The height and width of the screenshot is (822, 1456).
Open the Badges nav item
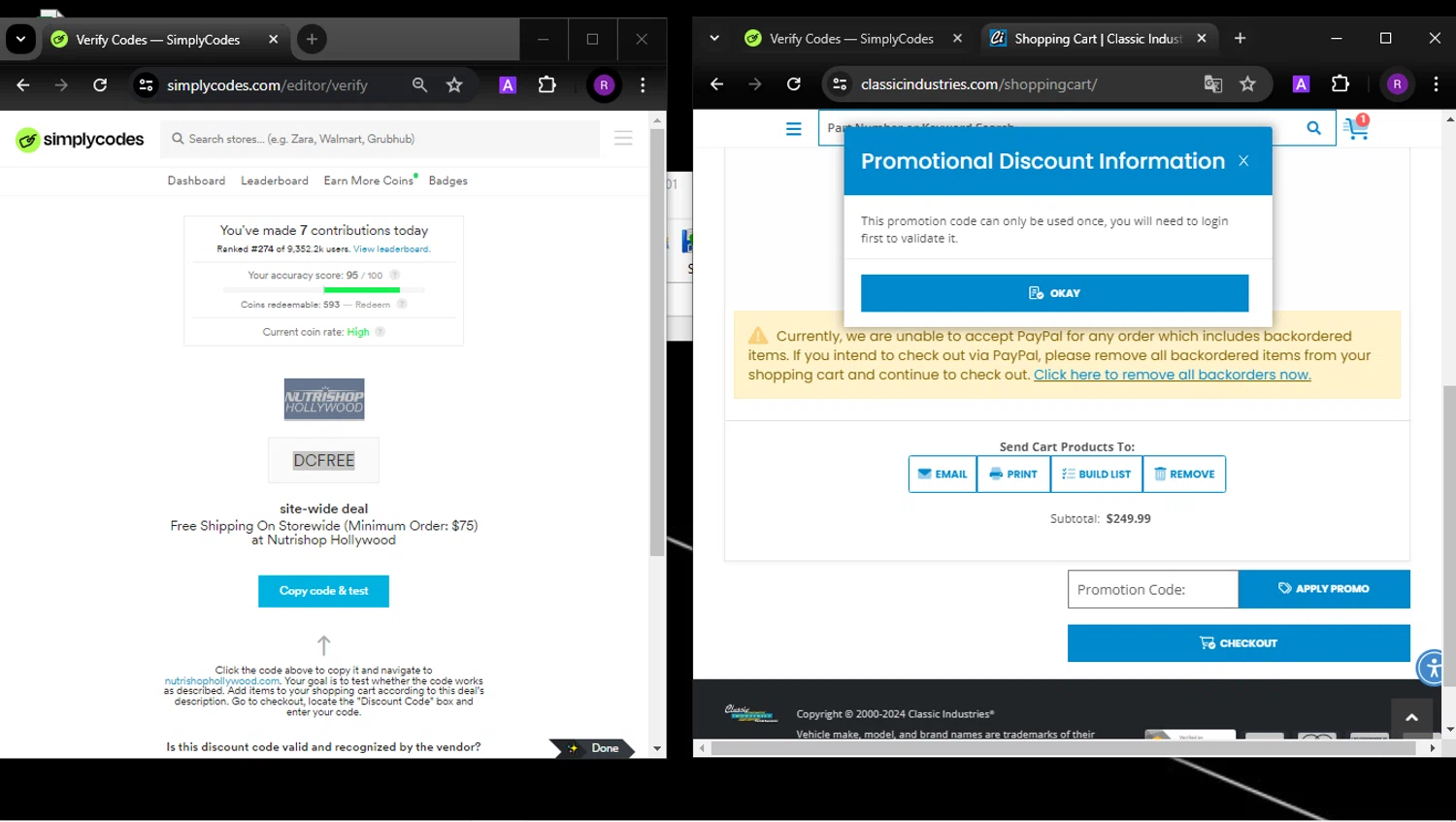[448, 181]
